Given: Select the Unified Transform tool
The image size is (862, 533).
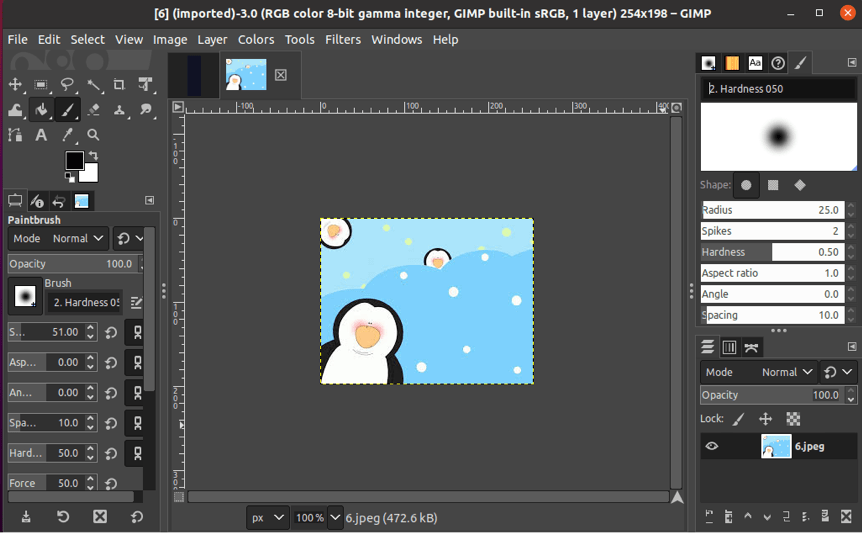Looking at the screenshot, I should click(x=145, y=84).
